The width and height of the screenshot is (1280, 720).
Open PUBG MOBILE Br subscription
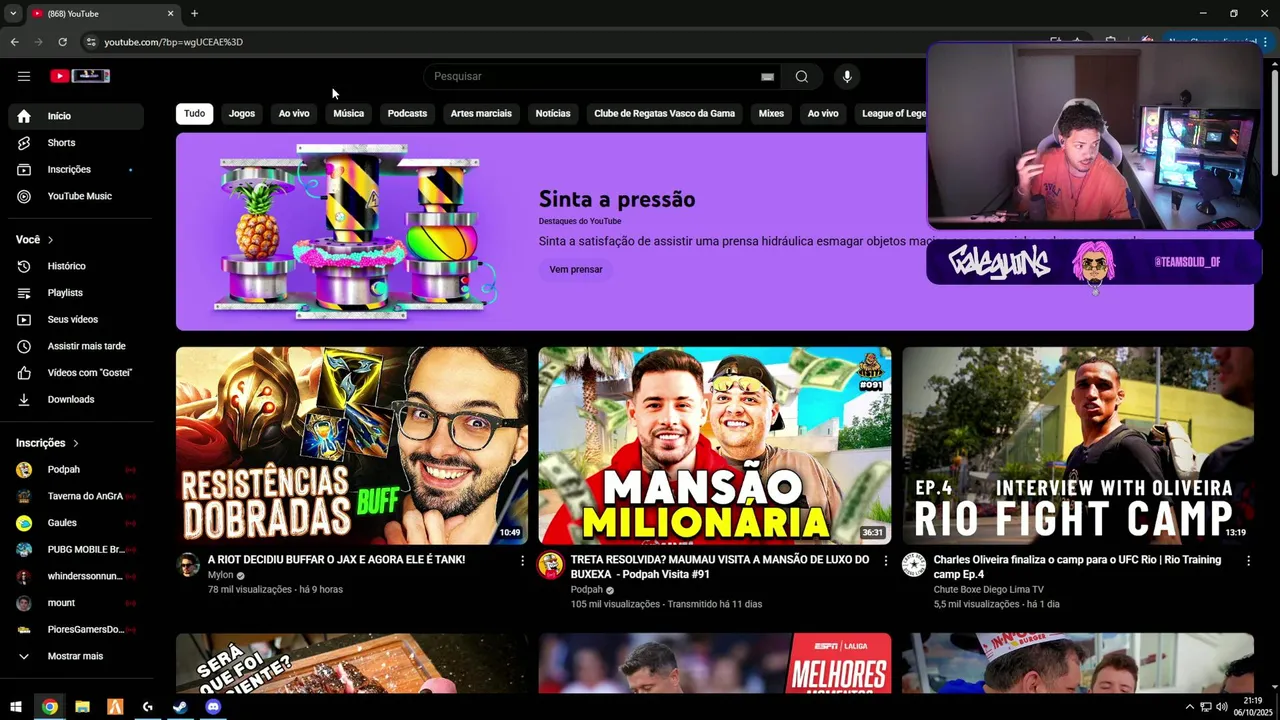click(76, 550)
